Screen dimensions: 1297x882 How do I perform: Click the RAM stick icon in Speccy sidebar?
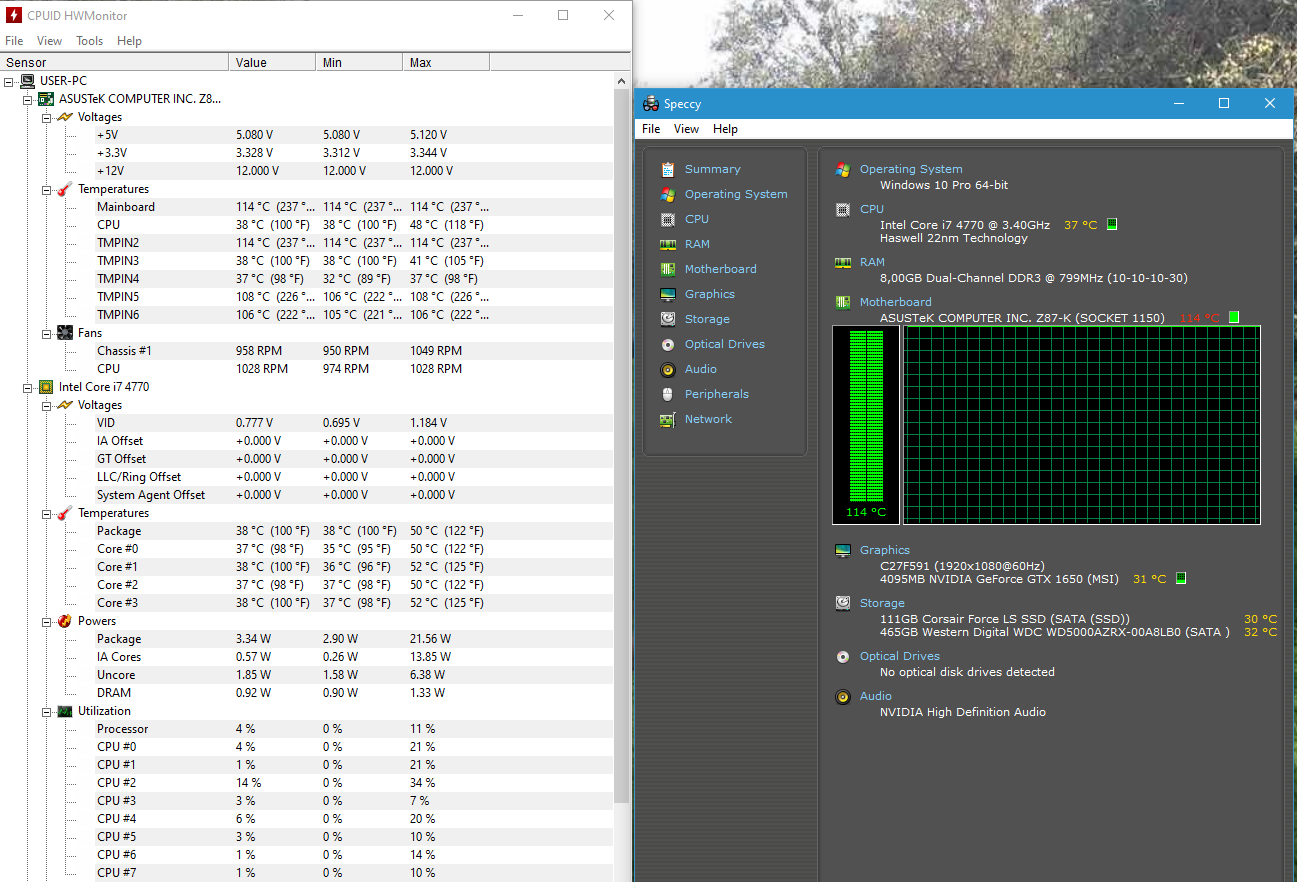(667, 244)
